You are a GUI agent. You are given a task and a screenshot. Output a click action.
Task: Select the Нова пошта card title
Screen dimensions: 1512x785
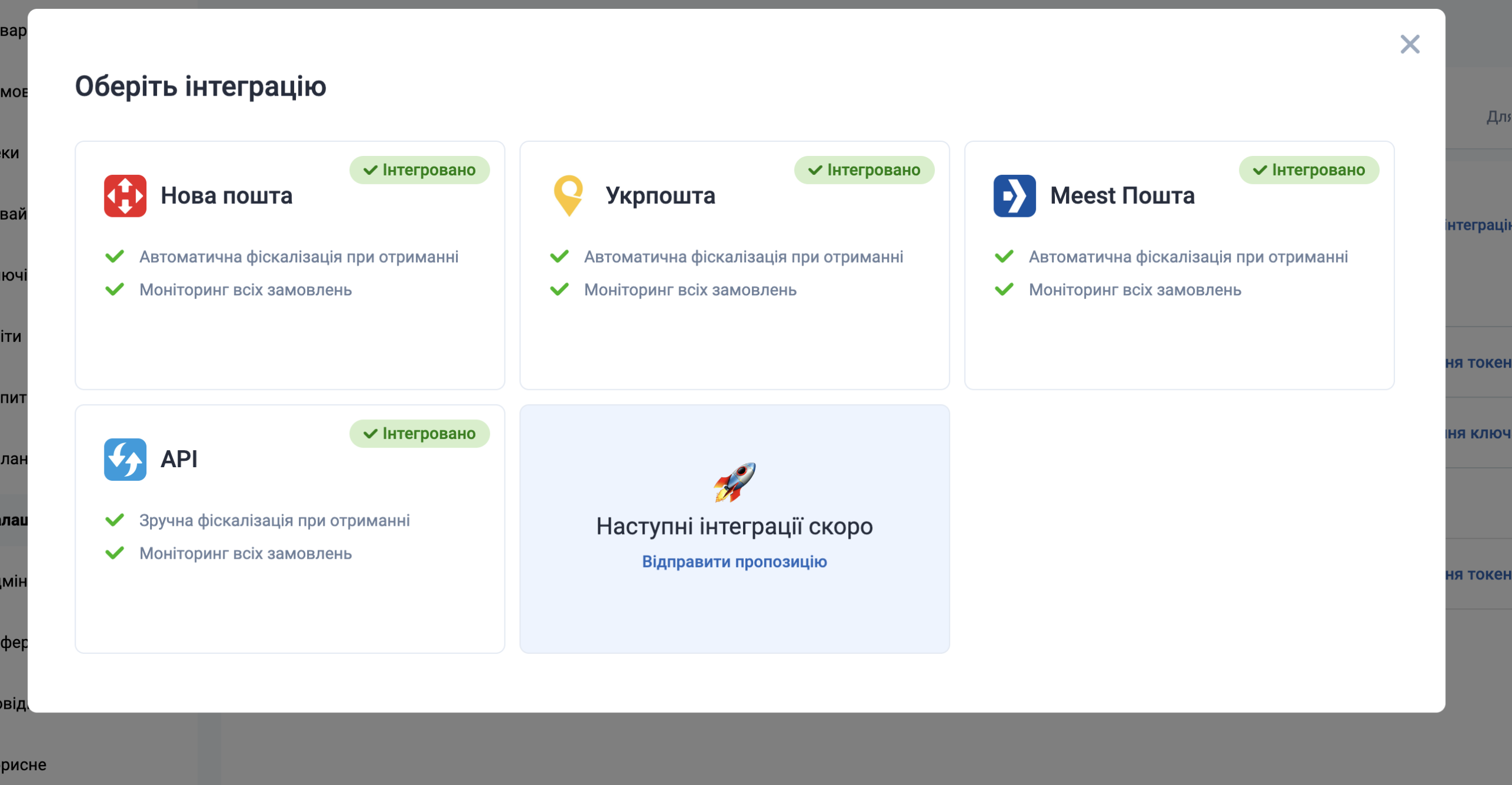pos(226,196)
